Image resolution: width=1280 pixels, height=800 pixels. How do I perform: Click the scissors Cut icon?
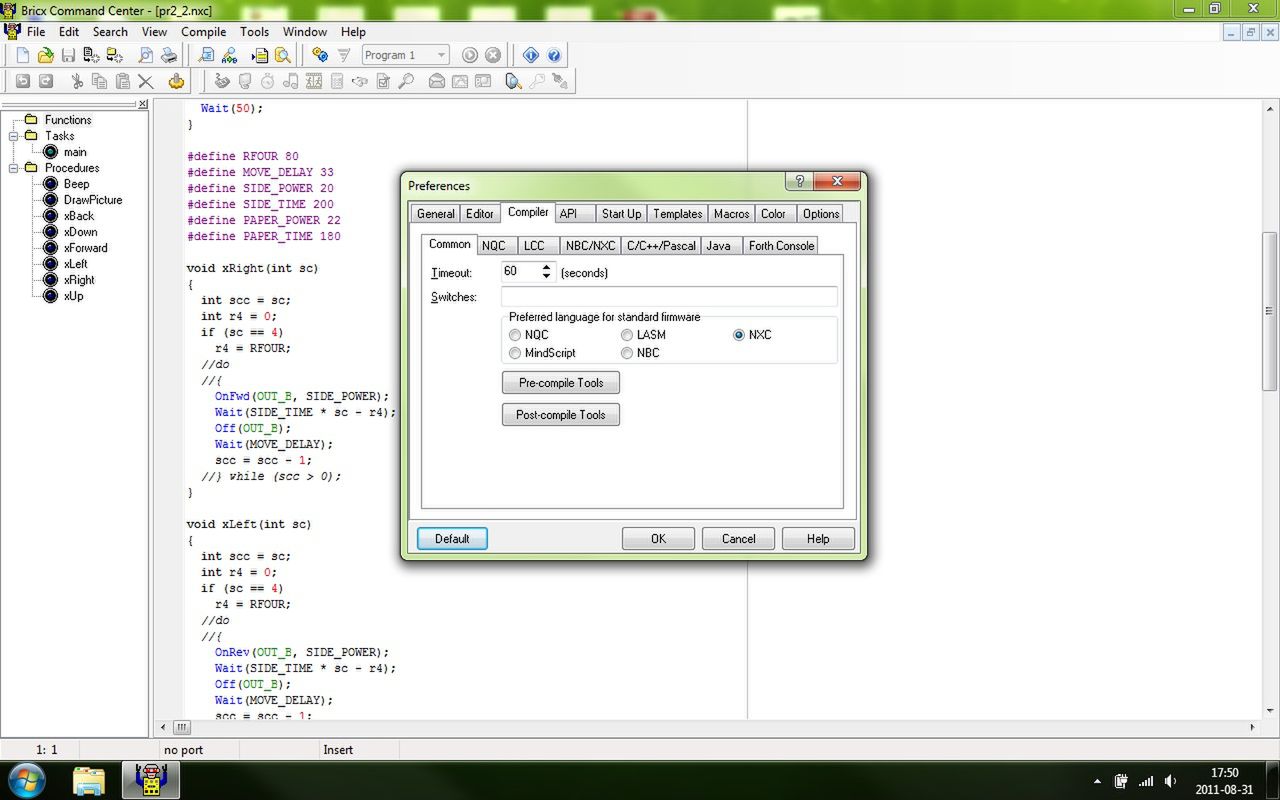(77, 82)
